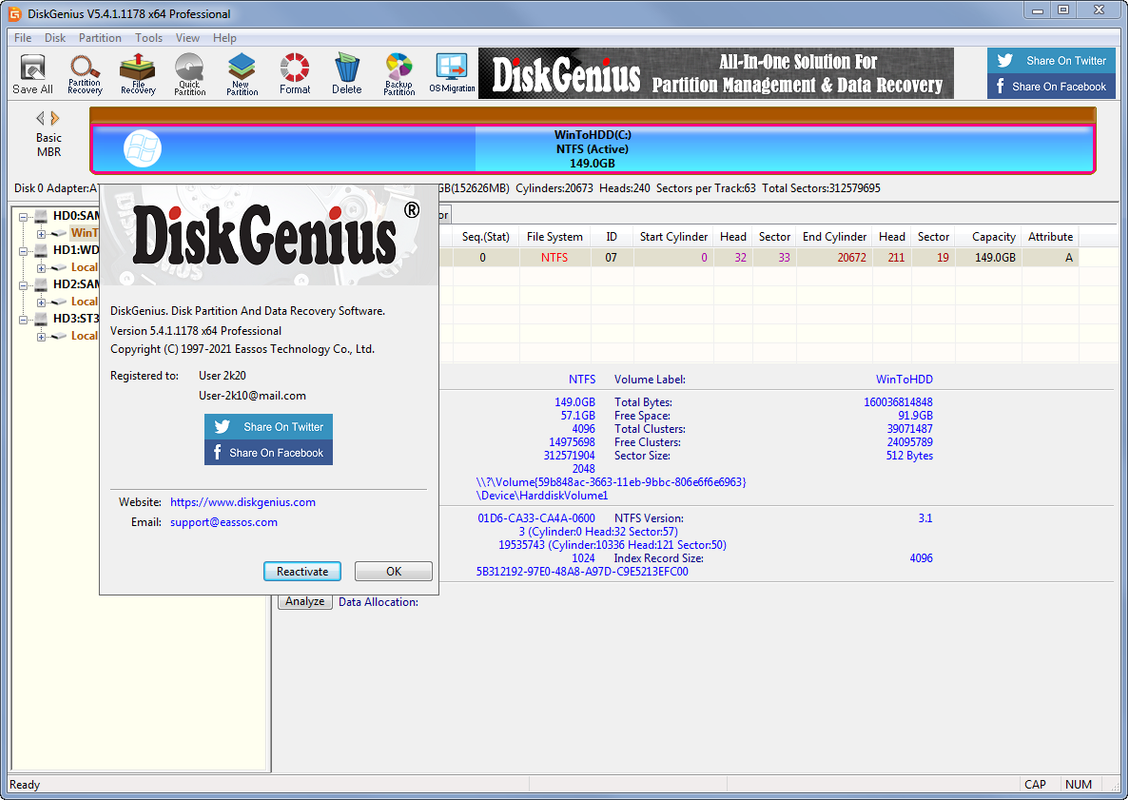Click the WinToHDD volume label value

pyautogui.click(x=904, y=379)
